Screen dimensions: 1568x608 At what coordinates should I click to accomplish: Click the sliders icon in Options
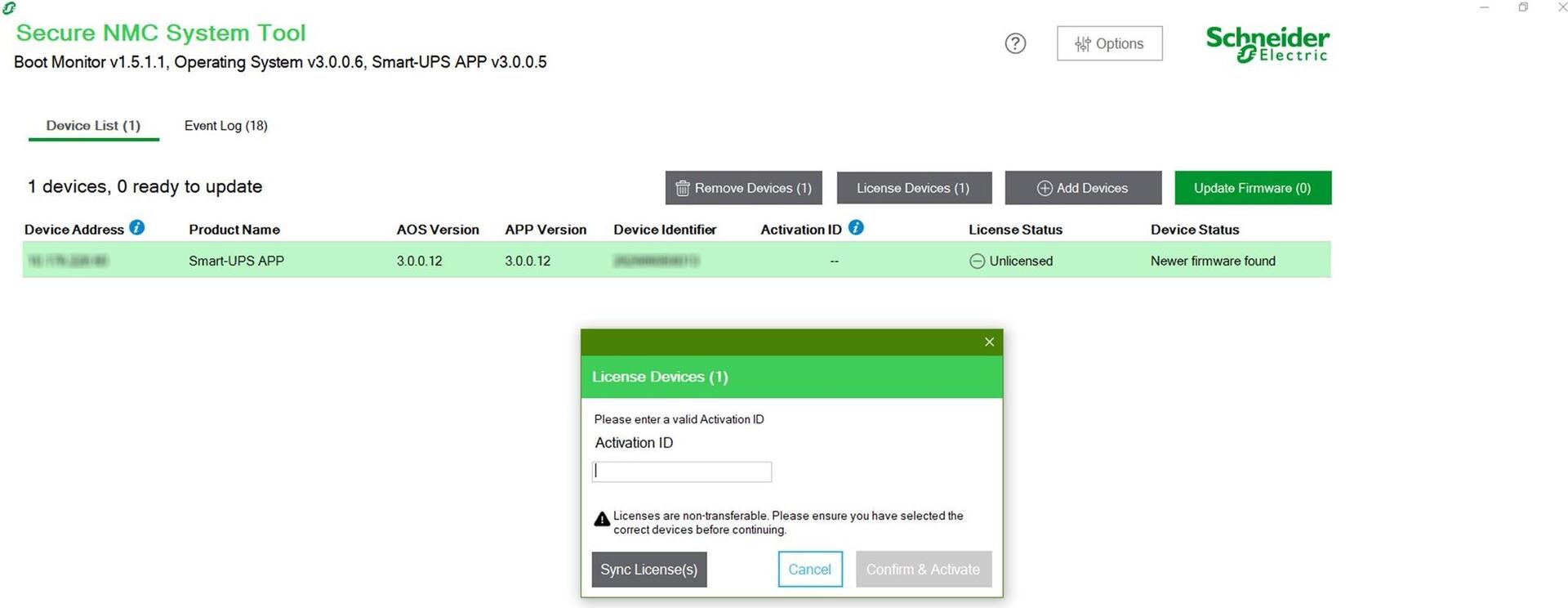1083,44
